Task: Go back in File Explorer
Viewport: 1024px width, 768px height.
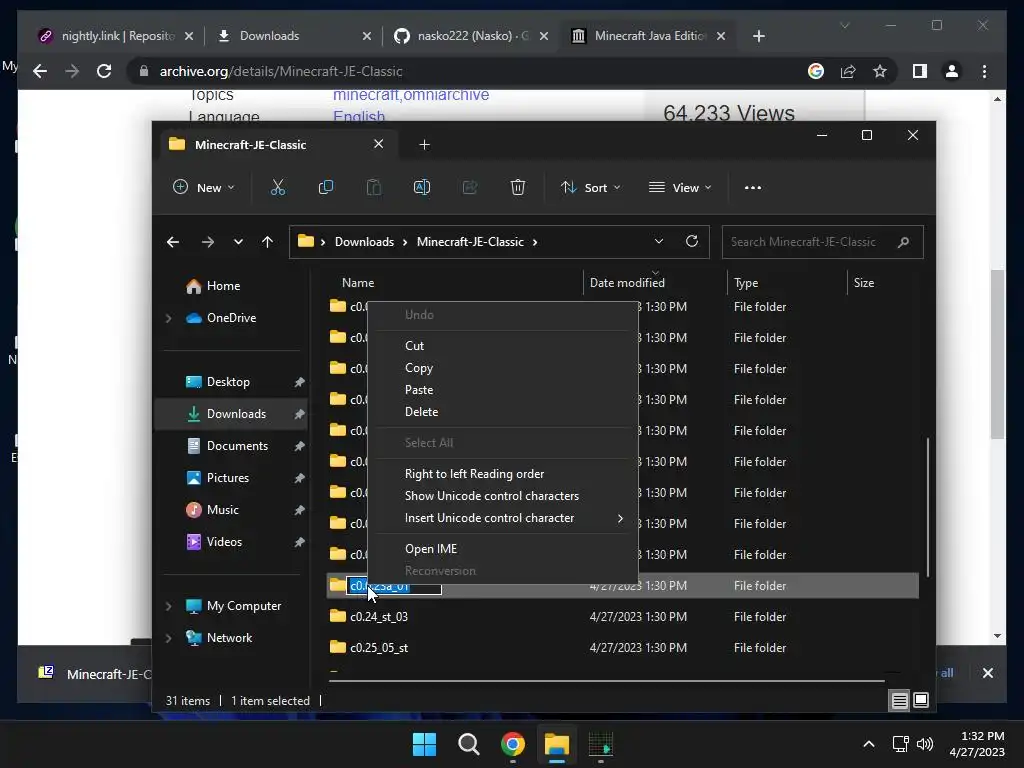Action: point(173,242)
